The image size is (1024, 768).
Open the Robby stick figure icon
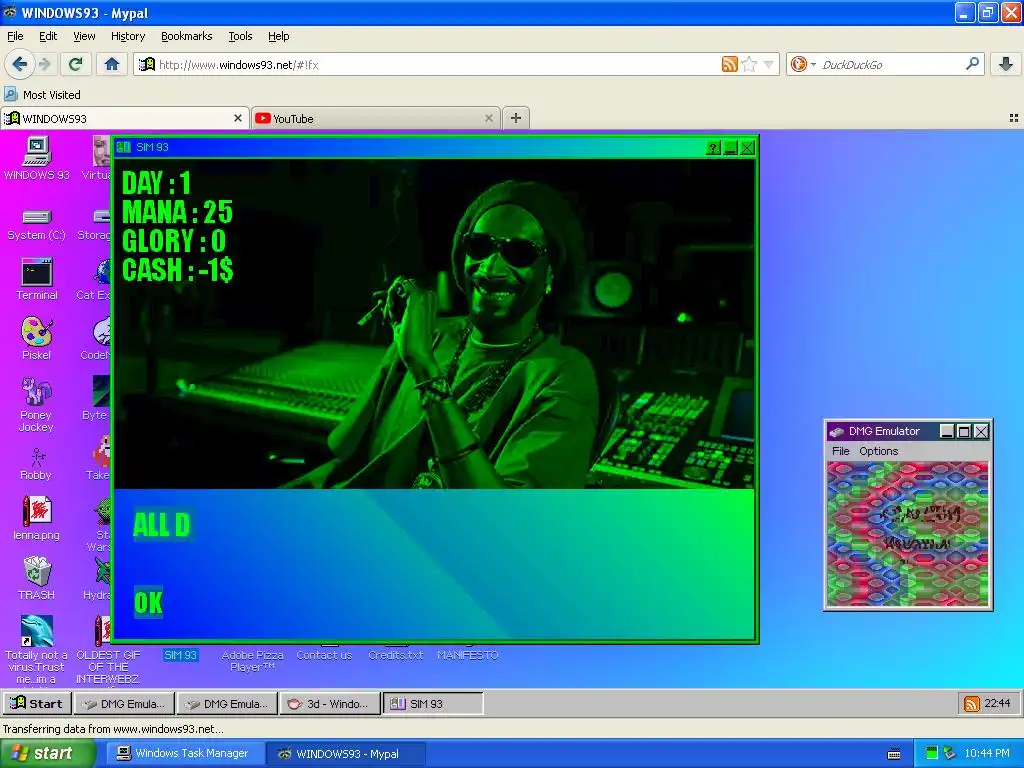[x=37, y=464]
